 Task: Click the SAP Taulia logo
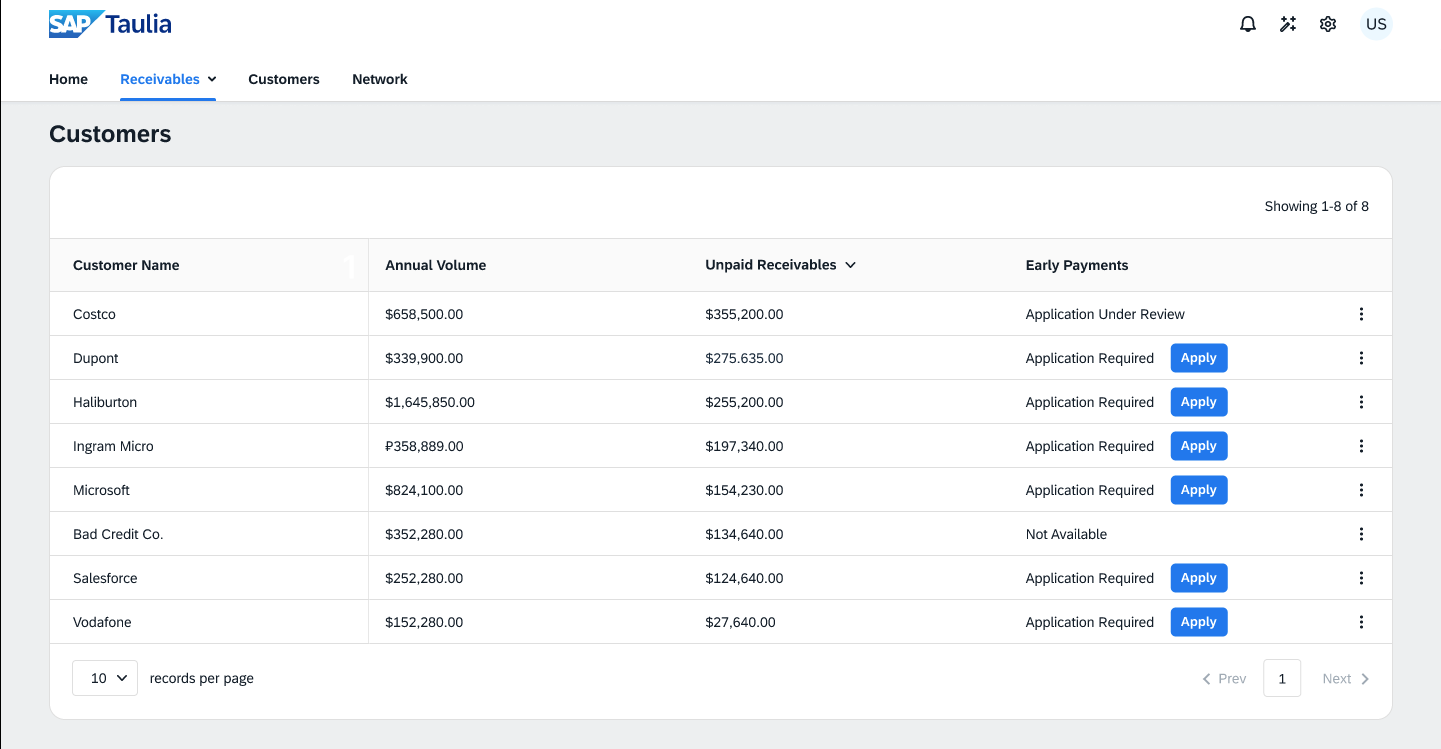pos(110,24)
